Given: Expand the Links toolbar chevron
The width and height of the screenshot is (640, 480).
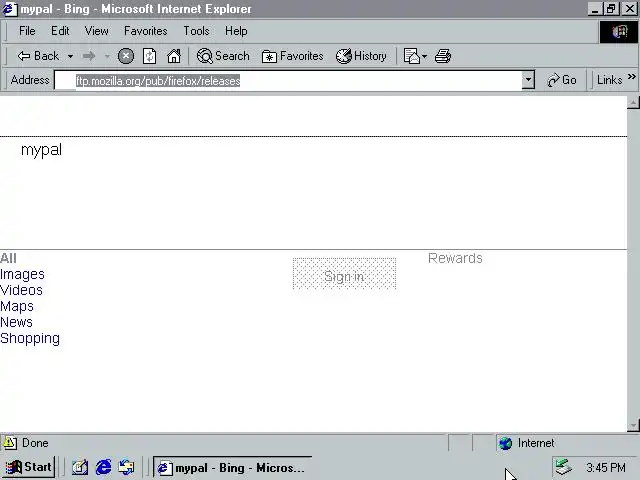Looking at the screenshot, I should [x=631, y=77].
